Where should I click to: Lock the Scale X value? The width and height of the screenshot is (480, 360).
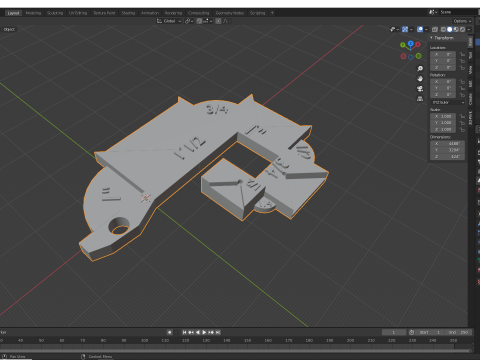pos(462,116)
